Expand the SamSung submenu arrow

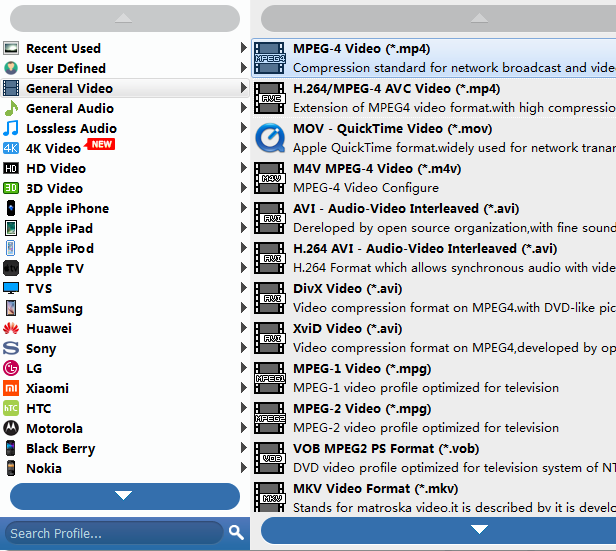point(244,308)
